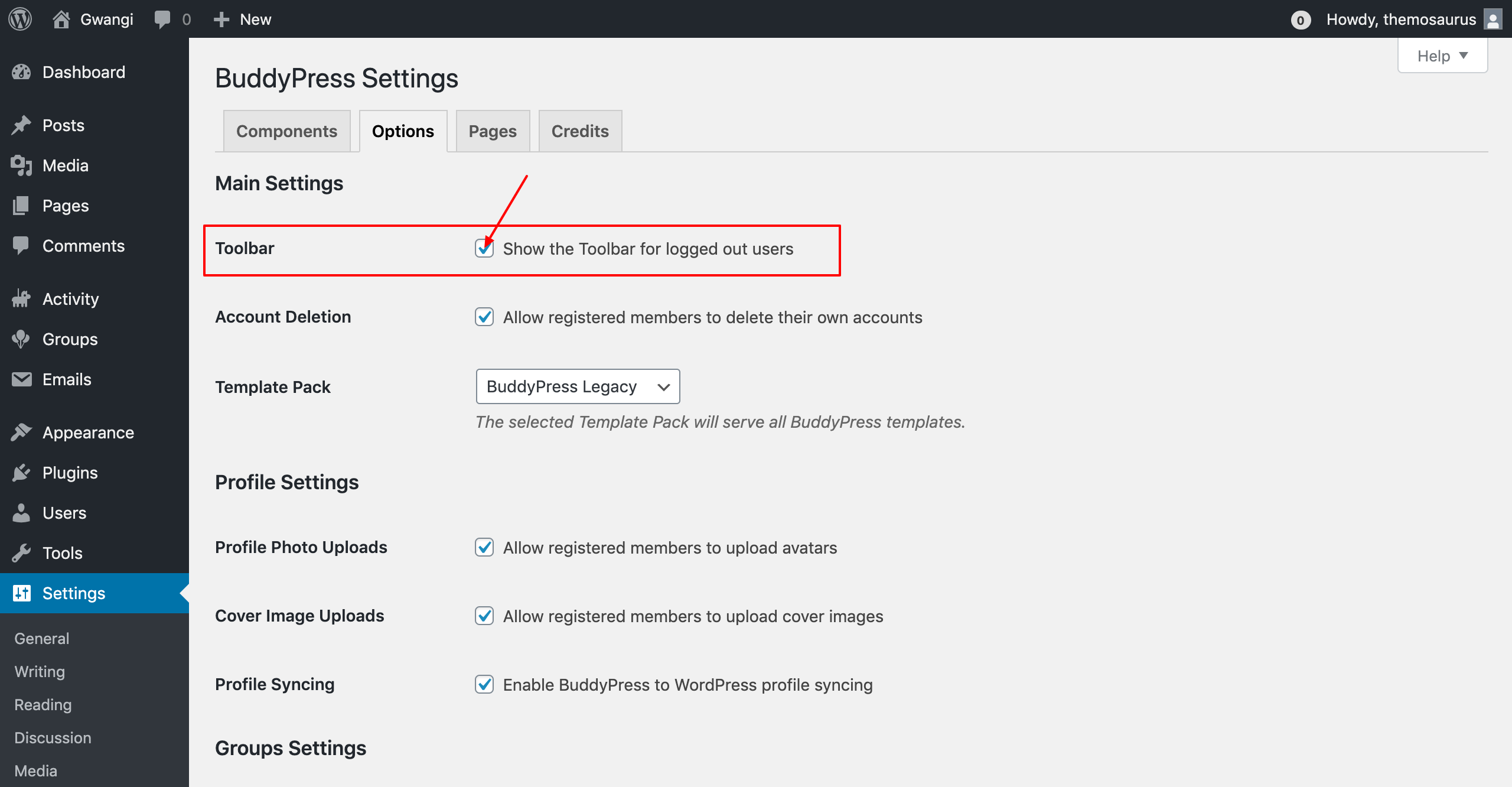Open the Template Pack dropdown
The width and height of the screenshot is (1512, 787).
tap(578, 386)
